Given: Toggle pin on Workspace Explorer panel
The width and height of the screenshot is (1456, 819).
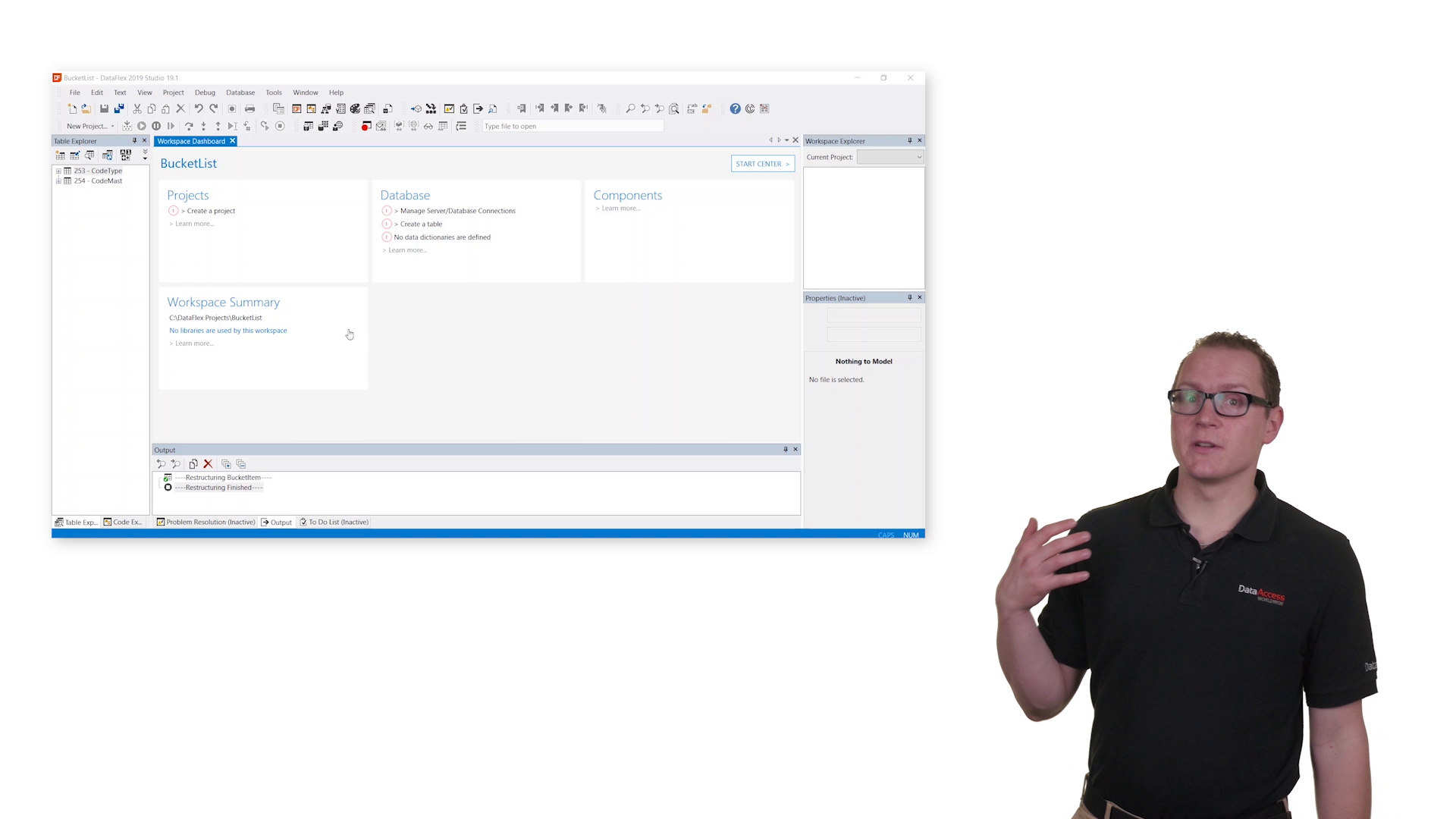Looking at the screenshot, I should pos(910,140).
